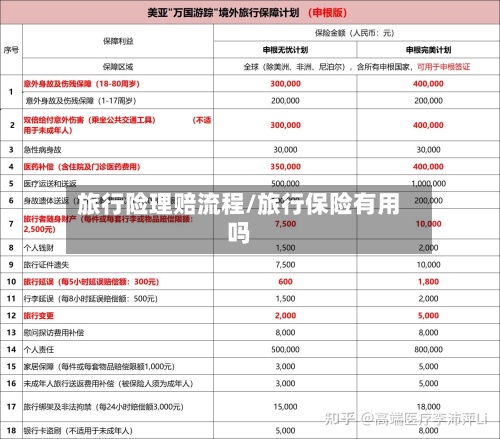Click the 旅行证件遗失 row label
Image resolution: width=500 pixels, height=439 pixels.
pyautogui.click(x=46, y=265)
